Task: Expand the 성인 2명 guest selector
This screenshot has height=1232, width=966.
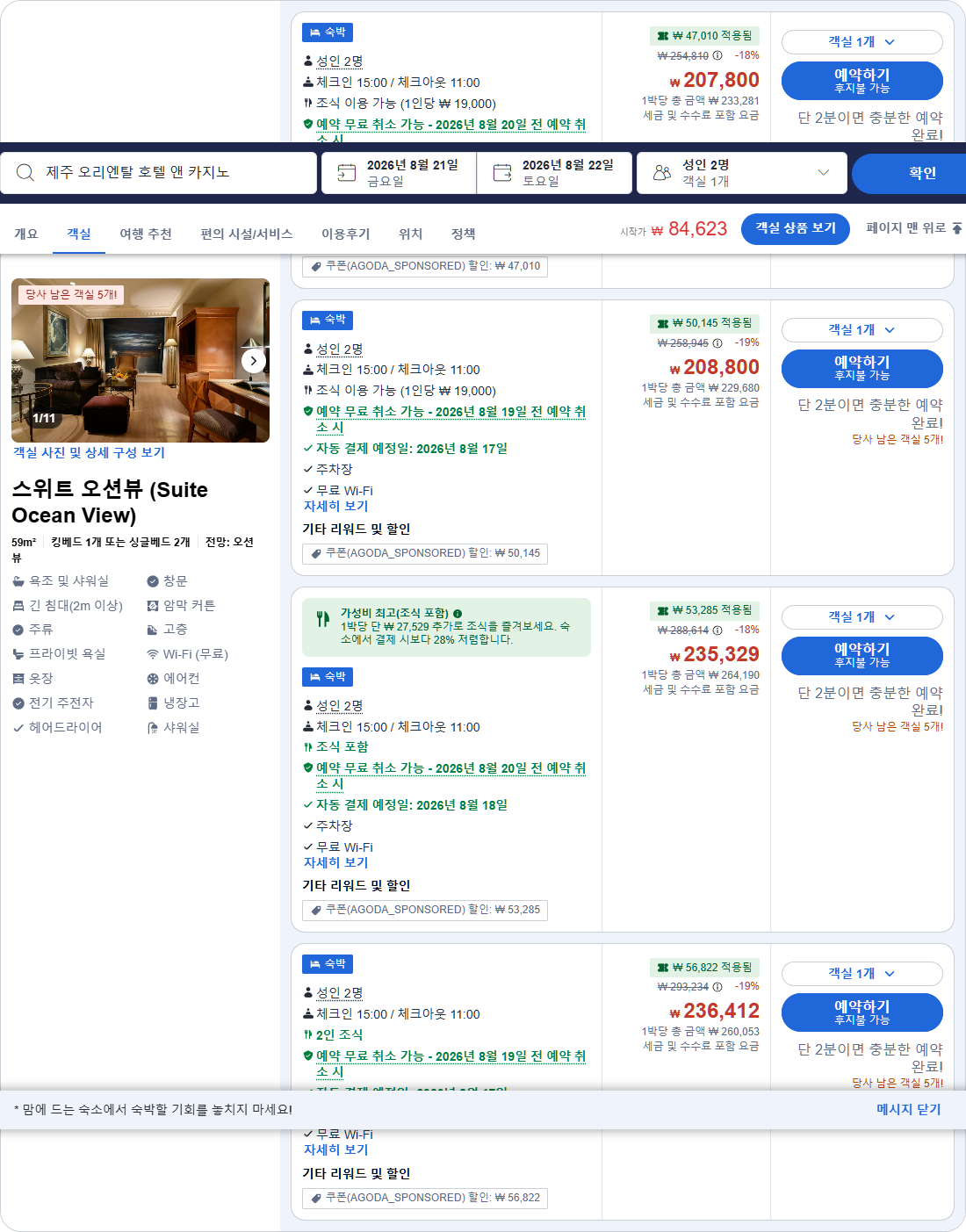Action: point(742,173)
